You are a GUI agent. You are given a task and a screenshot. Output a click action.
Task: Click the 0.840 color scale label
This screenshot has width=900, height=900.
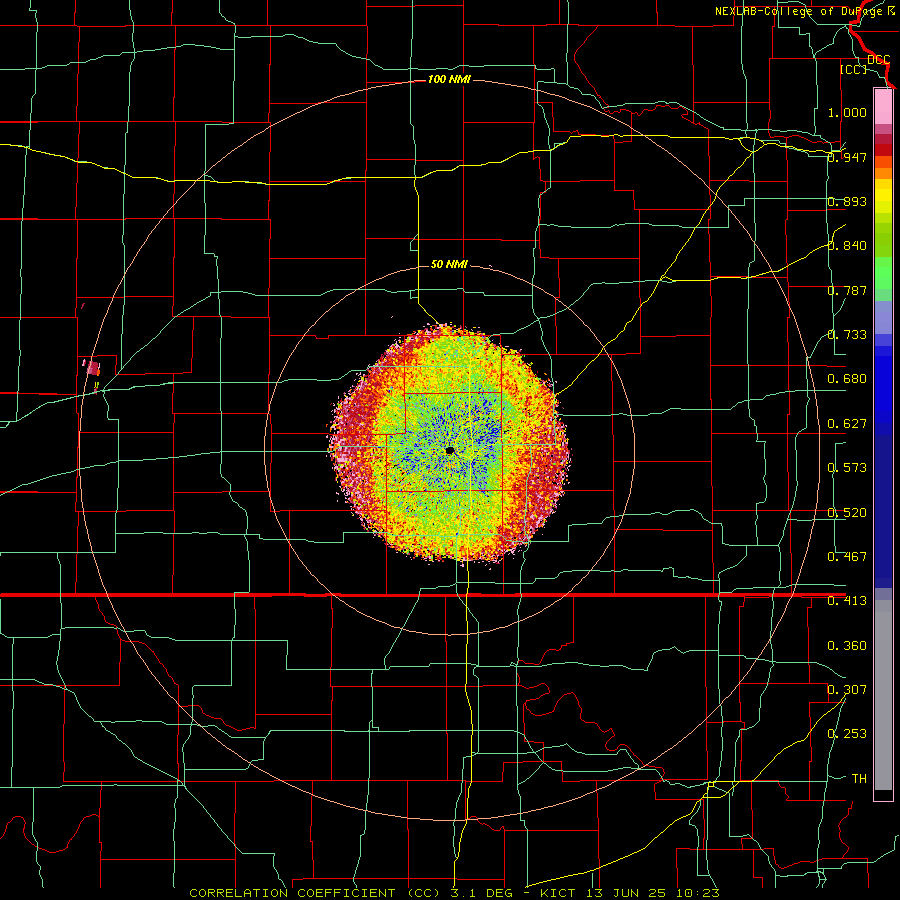coord(847,246)
